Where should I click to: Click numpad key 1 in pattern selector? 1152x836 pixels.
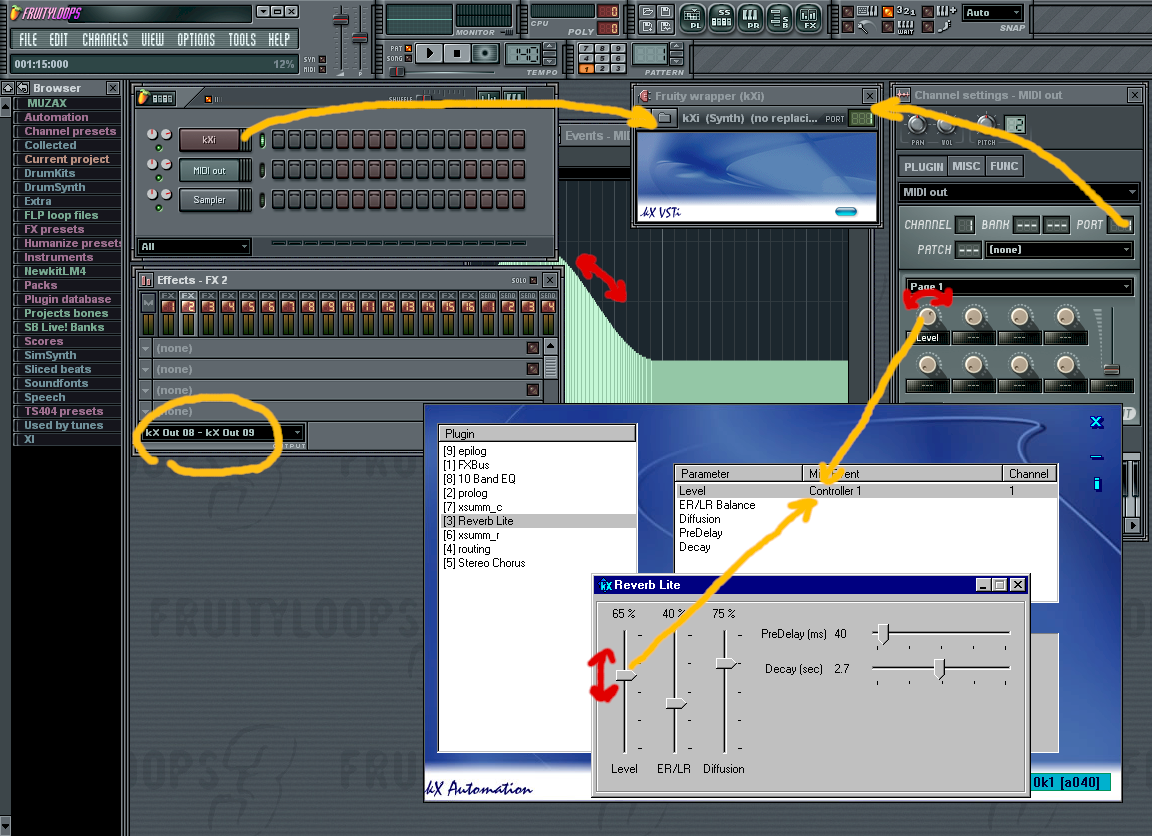(586, 68)
